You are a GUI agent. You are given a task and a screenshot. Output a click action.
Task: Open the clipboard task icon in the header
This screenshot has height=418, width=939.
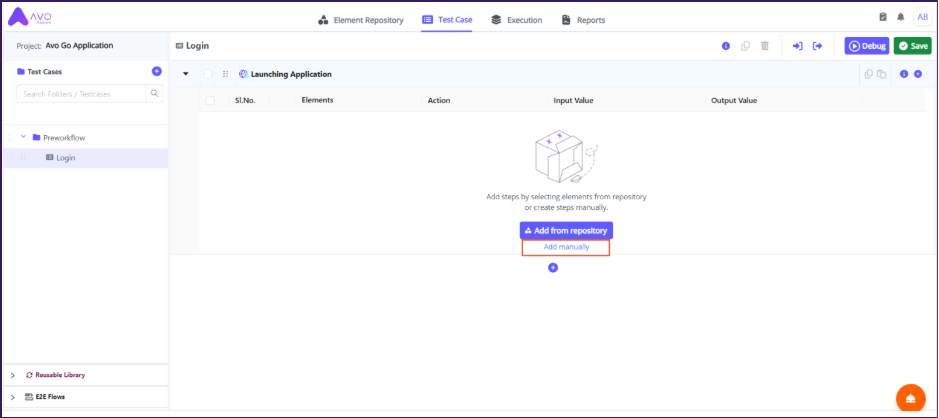[883, 17]
